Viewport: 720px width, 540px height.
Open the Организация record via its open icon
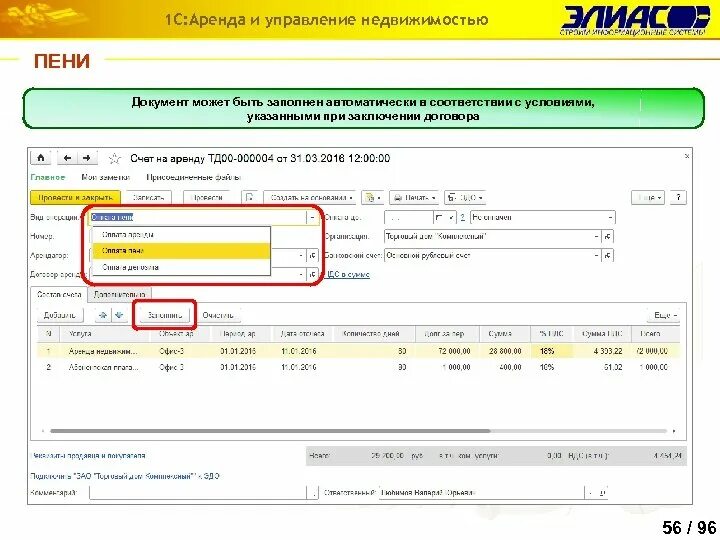[608, 236]
